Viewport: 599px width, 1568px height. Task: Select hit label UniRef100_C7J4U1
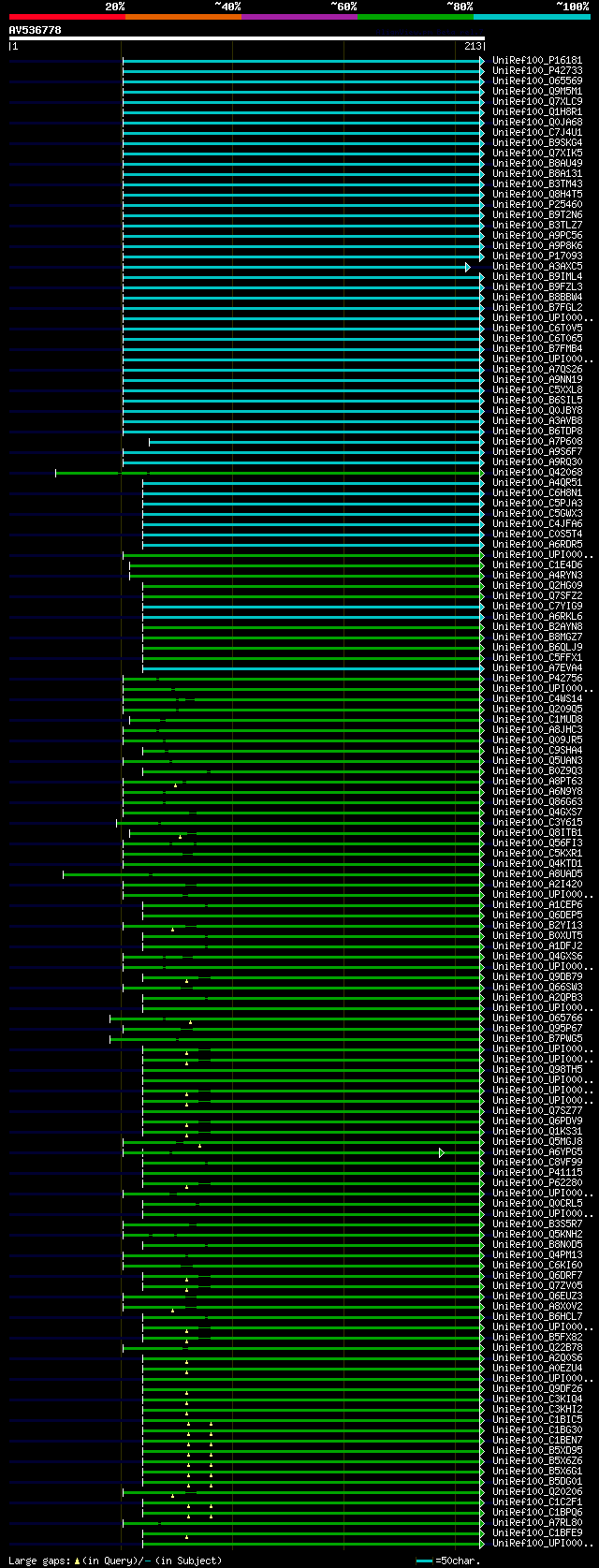[537, 132]
